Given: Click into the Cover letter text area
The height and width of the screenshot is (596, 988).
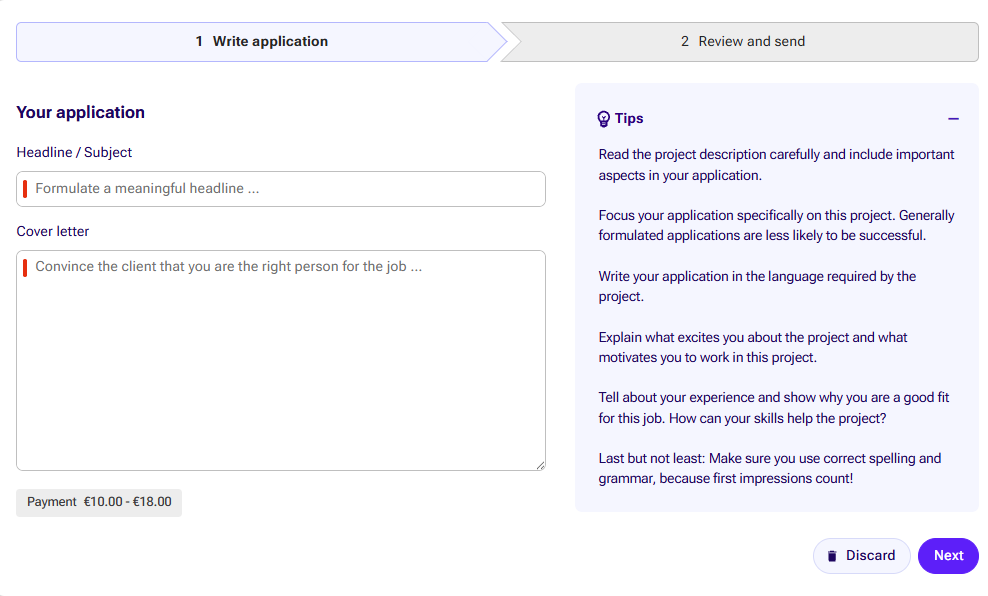Looking at the screenshot, I should tap(281, 360).
